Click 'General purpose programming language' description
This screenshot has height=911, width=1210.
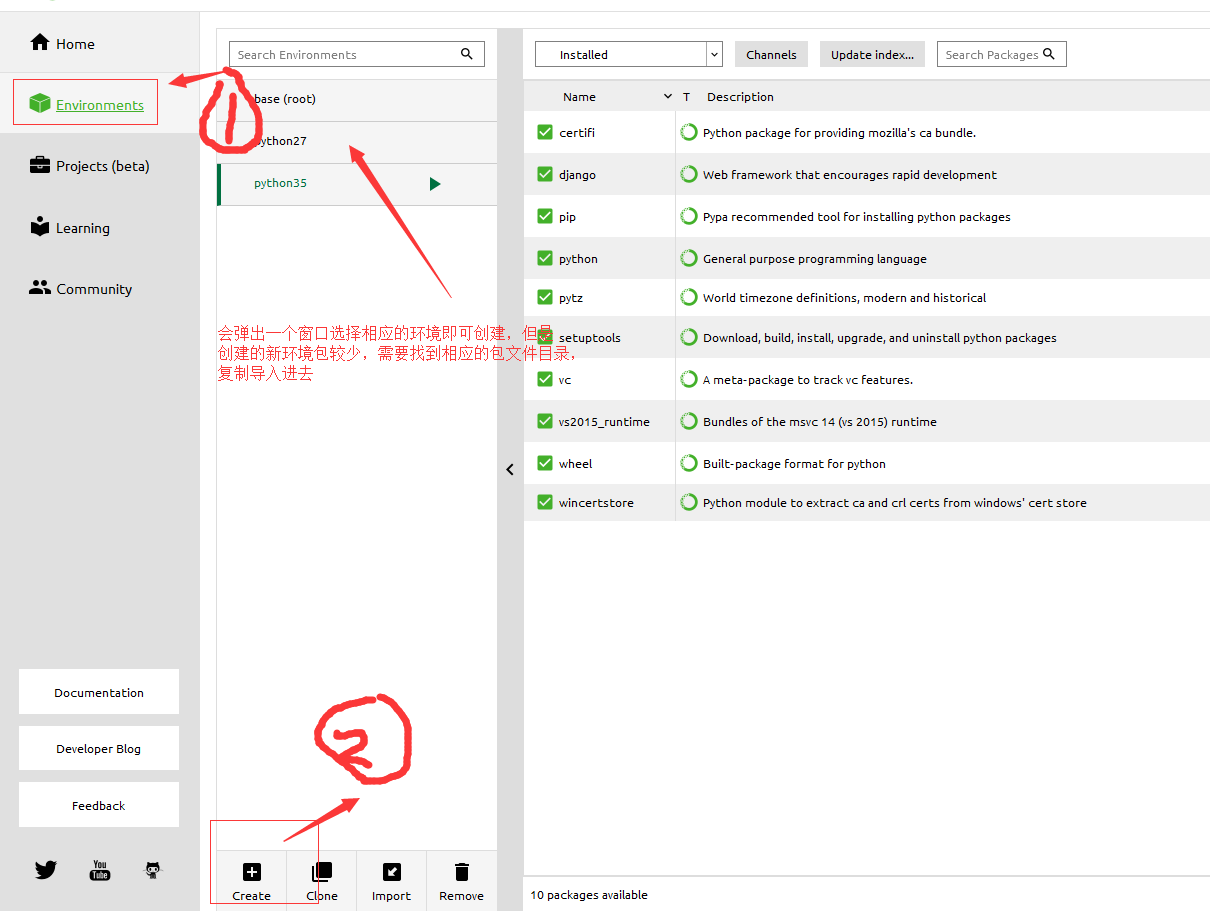click(x=815, y=258)
